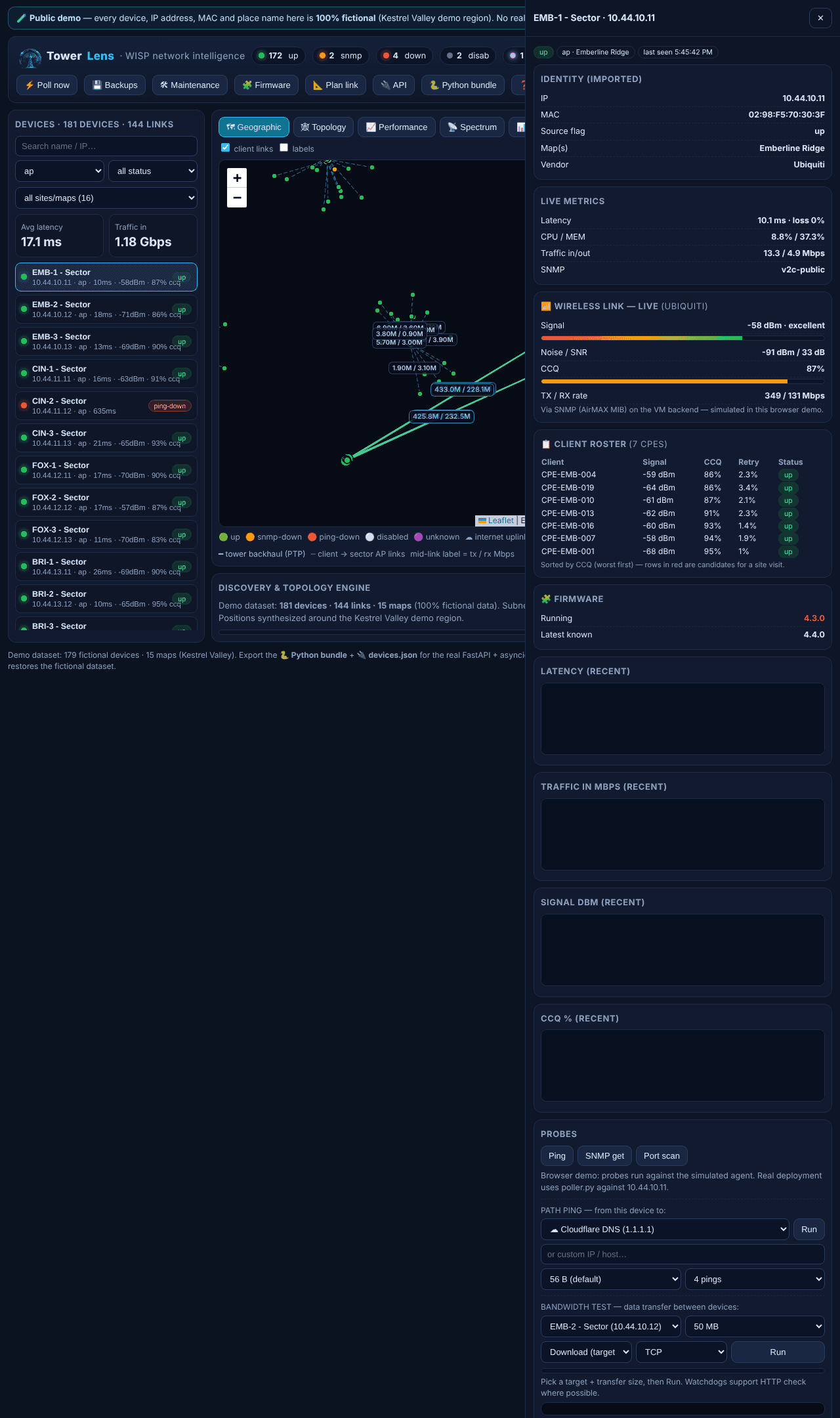Viewport: 840px width, 1418px height.
Task: Open the all status filter dropdown
Action: [153, 171]
